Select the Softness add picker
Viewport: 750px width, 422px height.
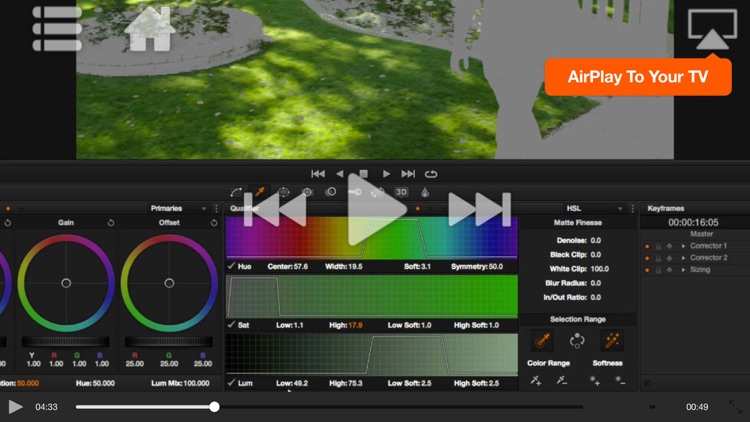point(595,381)
